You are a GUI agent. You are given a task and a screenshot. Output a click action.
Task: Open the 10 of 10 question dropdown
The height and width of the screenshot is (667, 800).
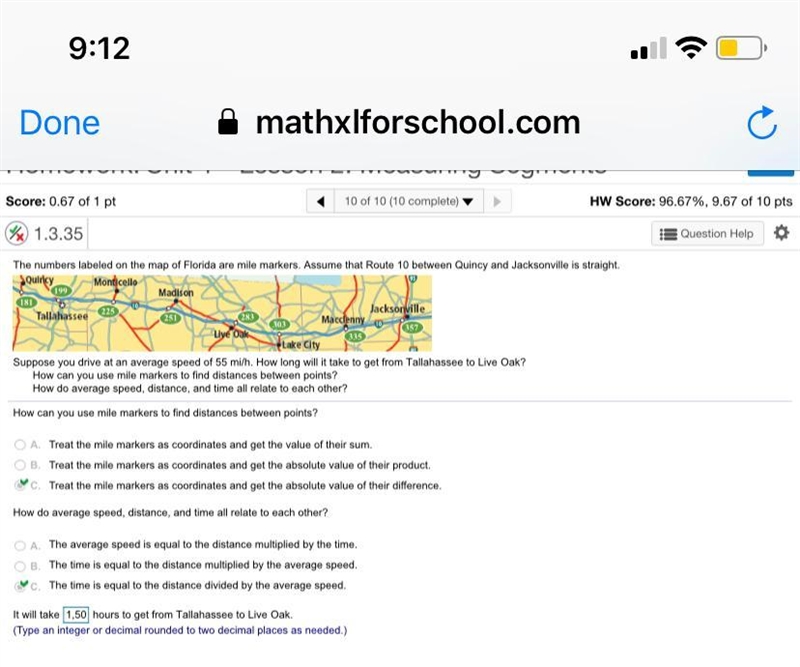coord(409,201)
